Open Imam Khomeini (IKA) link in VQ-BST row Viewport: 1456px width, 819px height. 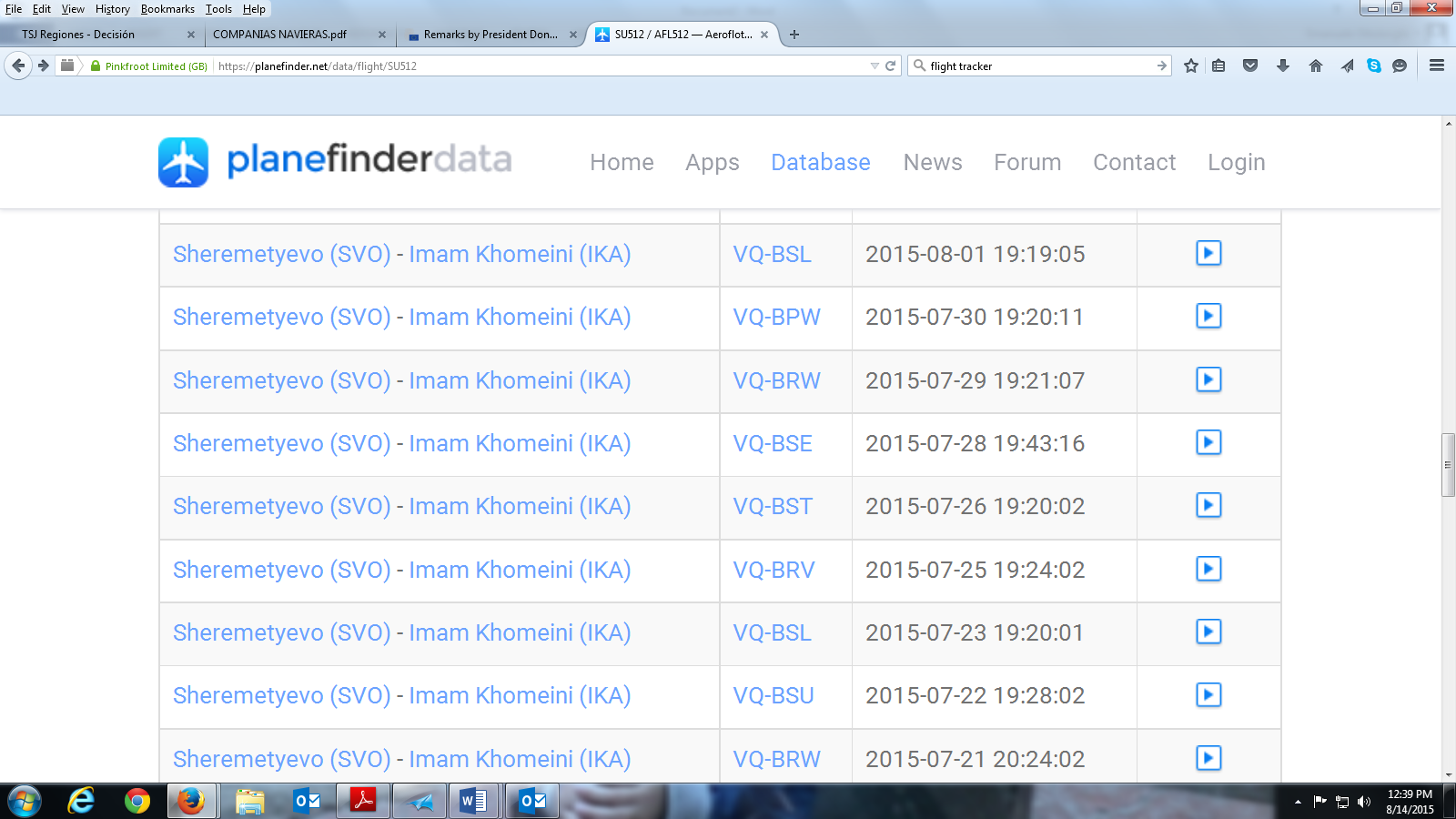(x=520, y=506)
